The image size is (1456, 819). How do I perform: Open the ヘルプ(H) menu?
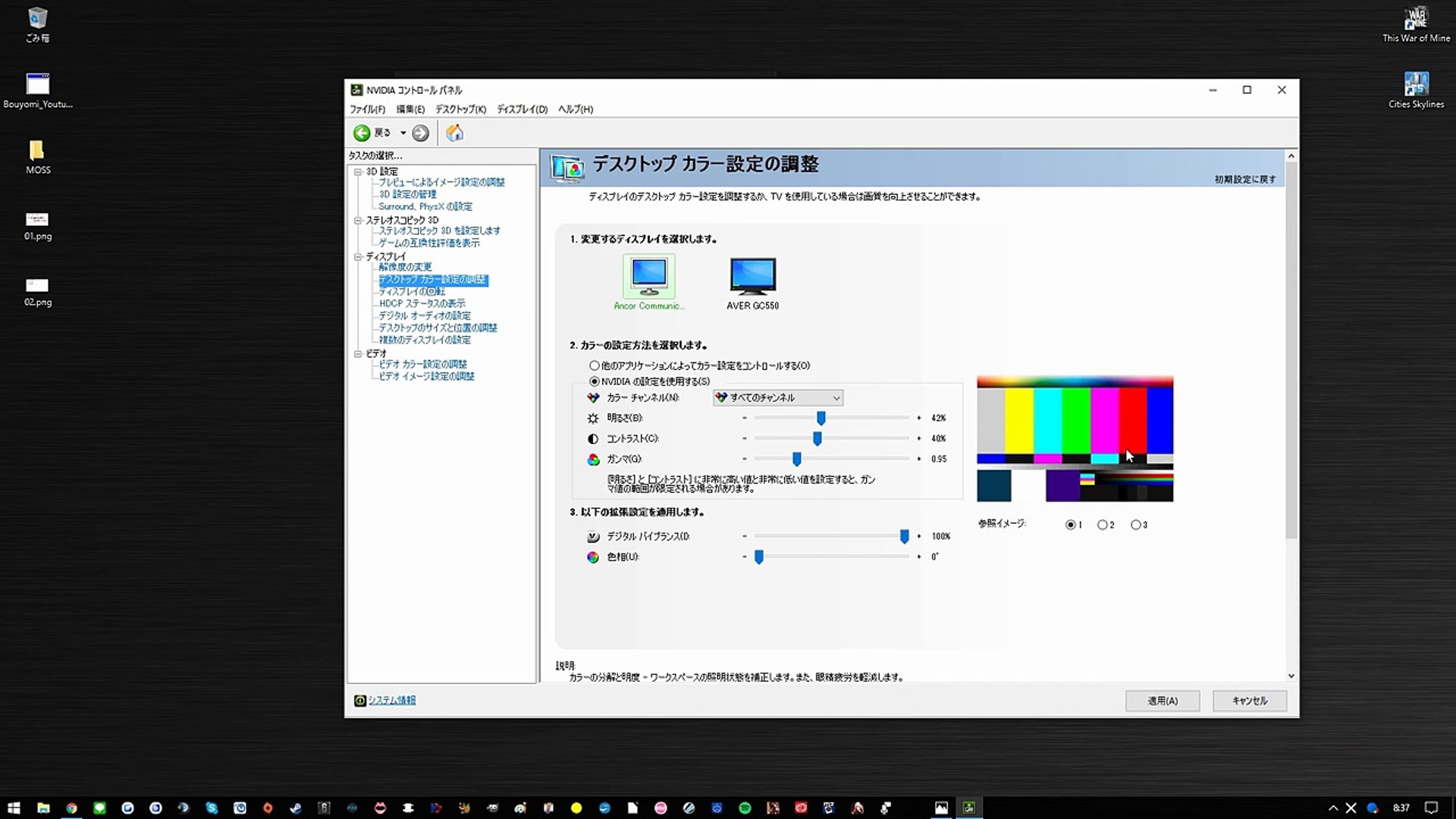click(576, 109)
